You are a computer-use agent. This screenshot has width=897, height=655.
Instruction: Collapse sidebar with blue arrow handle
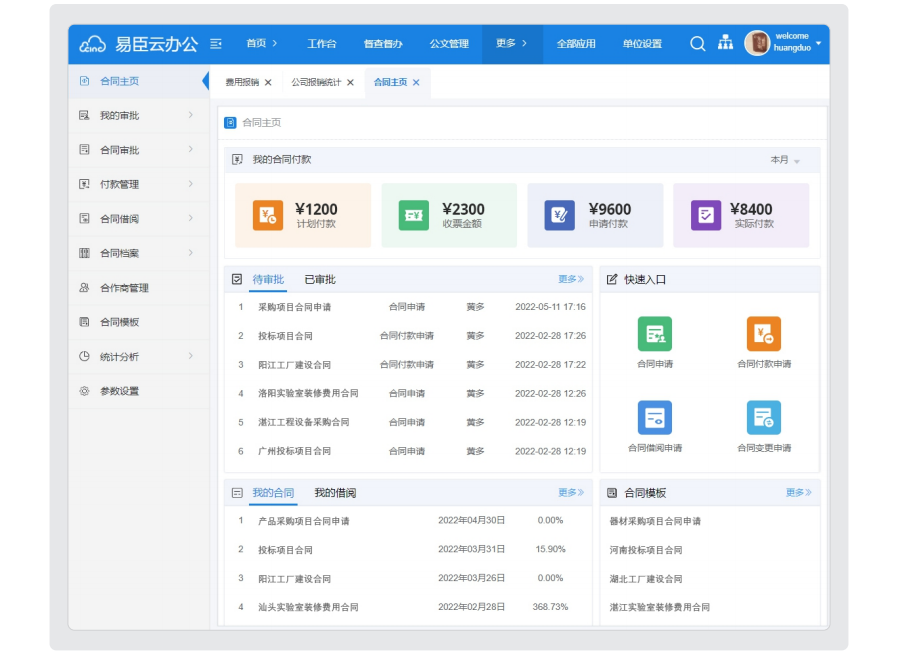click(206, 81)
